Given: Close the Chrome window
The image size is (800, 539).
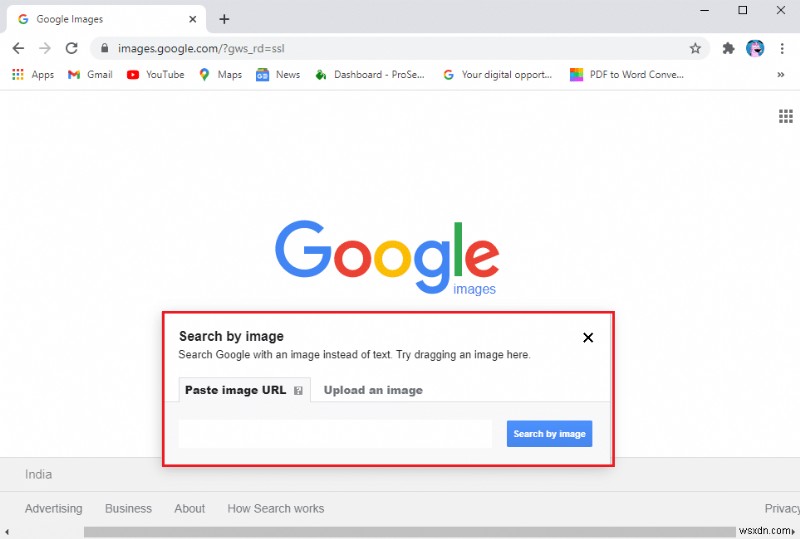Looking at the screenshot, I should pos(781,10).
